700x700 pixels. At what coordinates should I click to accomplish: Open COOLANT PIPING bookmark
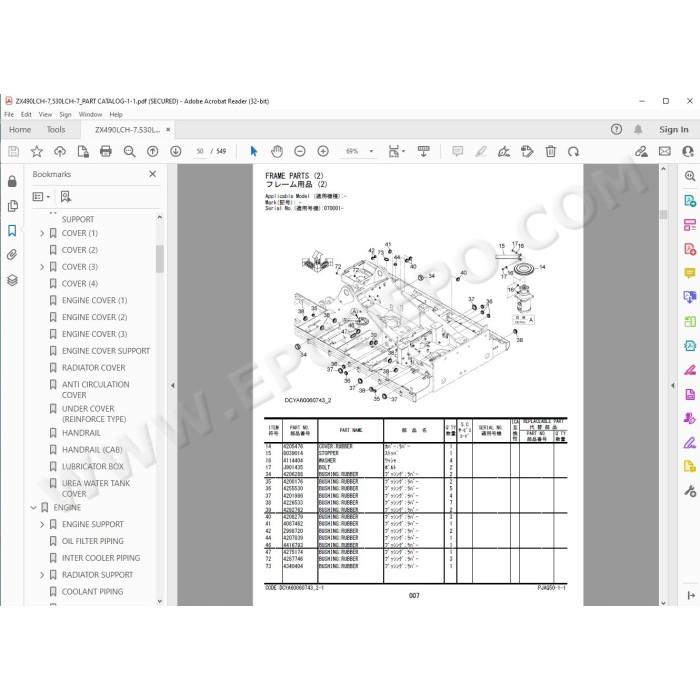point(92,592)
